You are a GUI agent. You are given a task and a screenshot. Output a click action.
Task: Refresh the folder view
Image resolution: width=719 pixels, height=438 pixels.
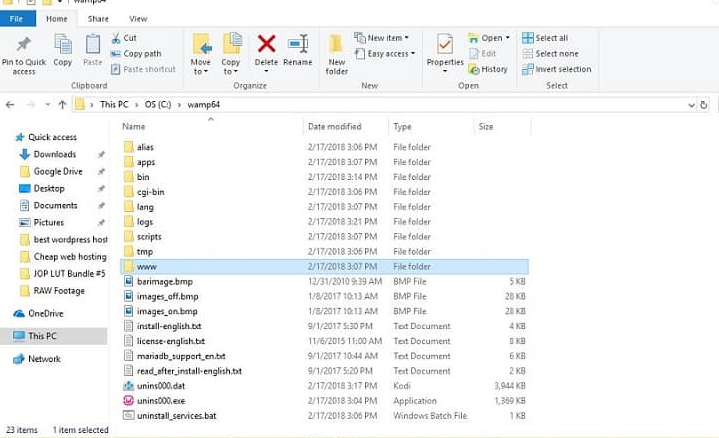click(x=703, y=105)
